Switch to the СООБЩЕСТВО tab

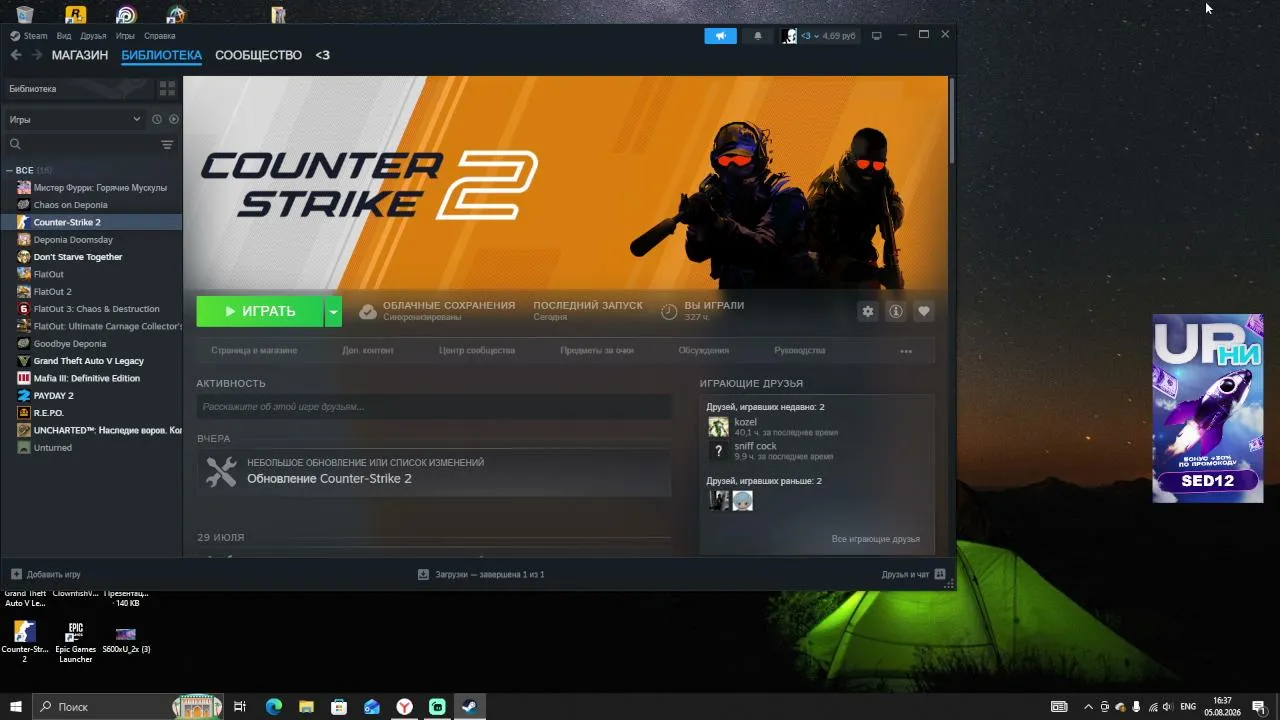point(258,55)
